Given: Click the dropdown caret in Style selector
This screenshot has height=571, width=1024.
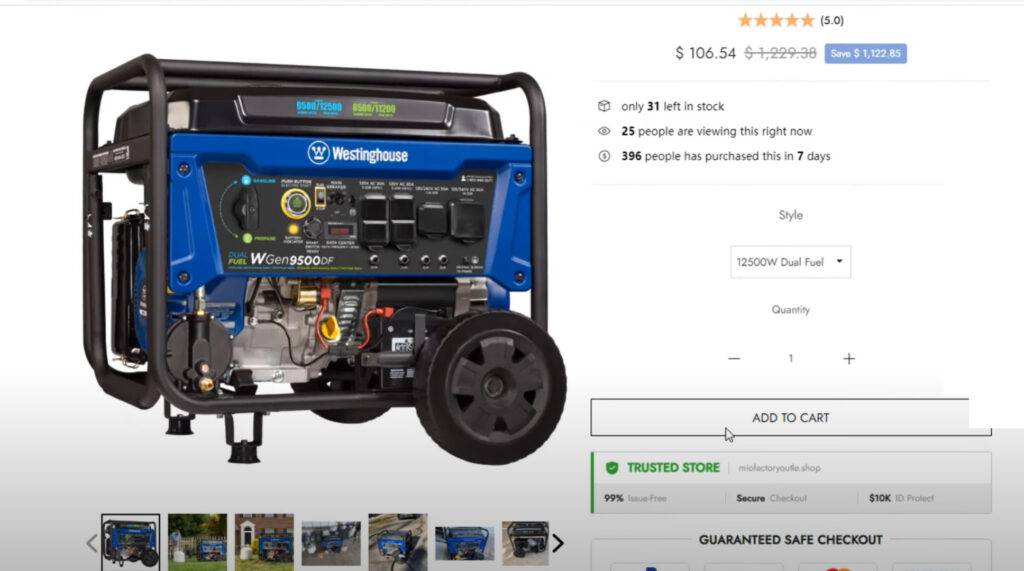Looking at the screenshot, I should pyautogui.click(x=839, y=261).
